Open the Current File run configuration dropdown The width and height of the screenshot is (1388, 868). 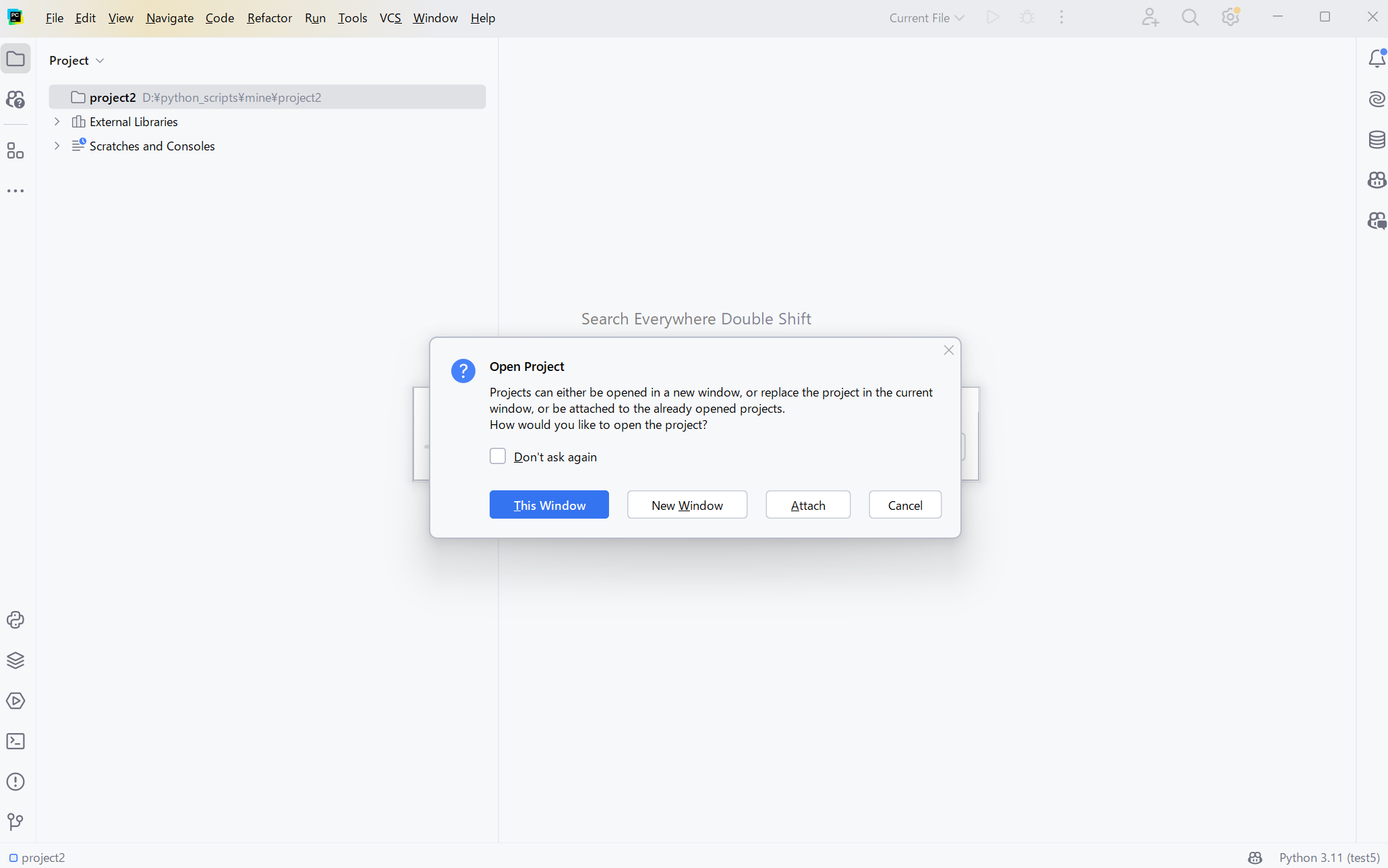pyautogui.click(x=926, y=18)
